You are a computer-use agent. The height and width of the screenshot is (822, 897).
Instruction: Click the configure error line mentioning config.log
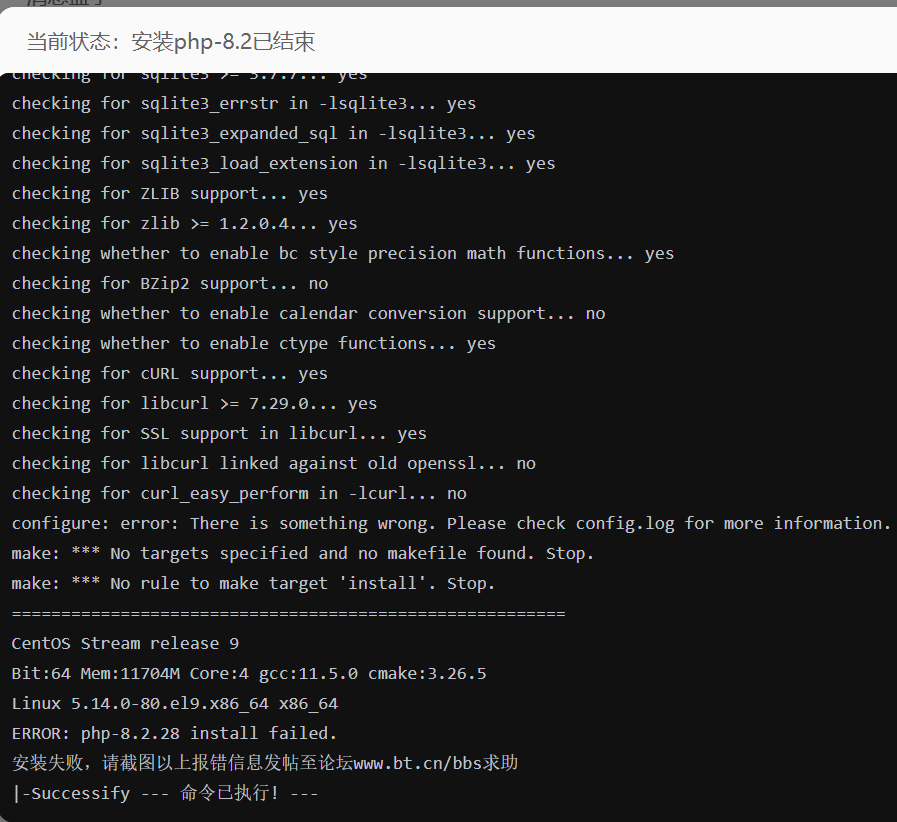coord(450,523)
